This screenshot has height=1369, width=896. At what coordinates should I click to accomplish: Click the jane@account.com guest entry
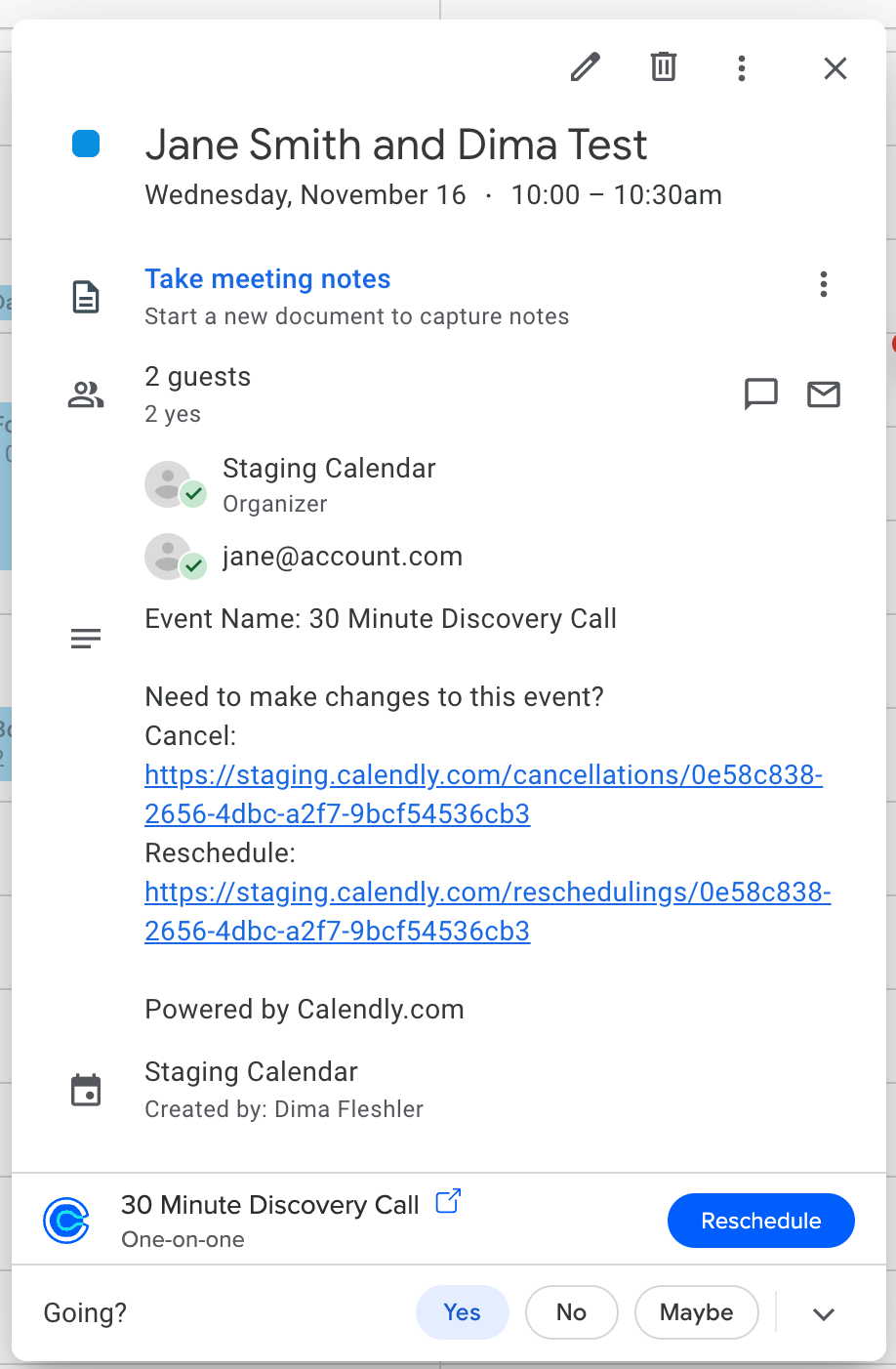(342, 557)
